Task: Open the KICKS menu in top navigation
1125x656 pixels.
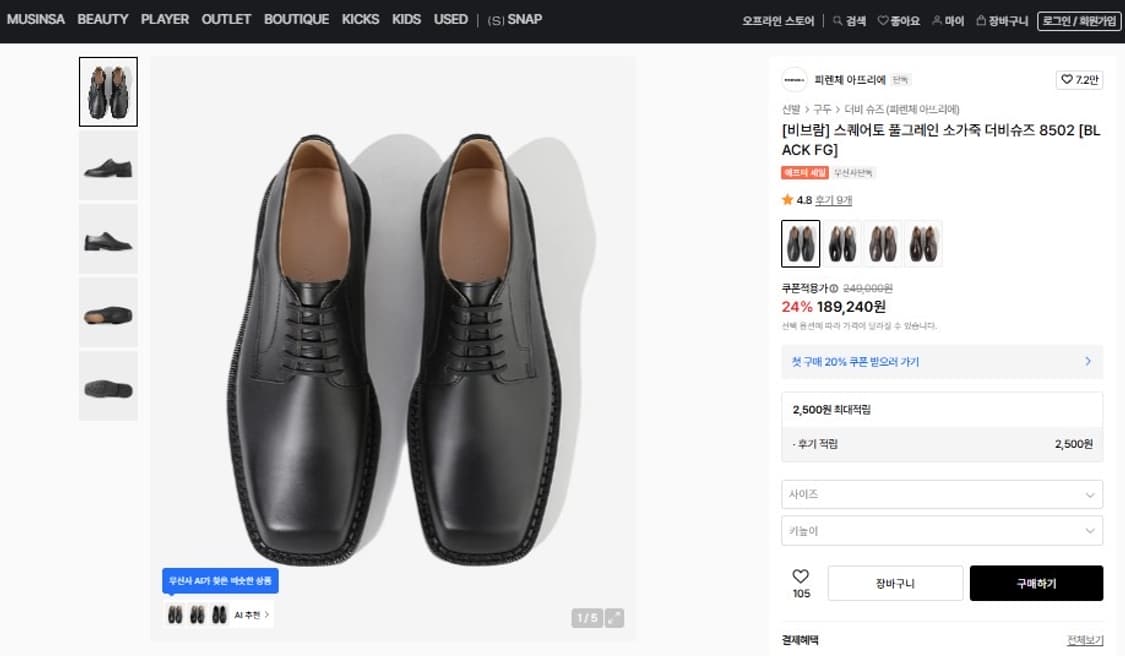Action: point(360,19)
